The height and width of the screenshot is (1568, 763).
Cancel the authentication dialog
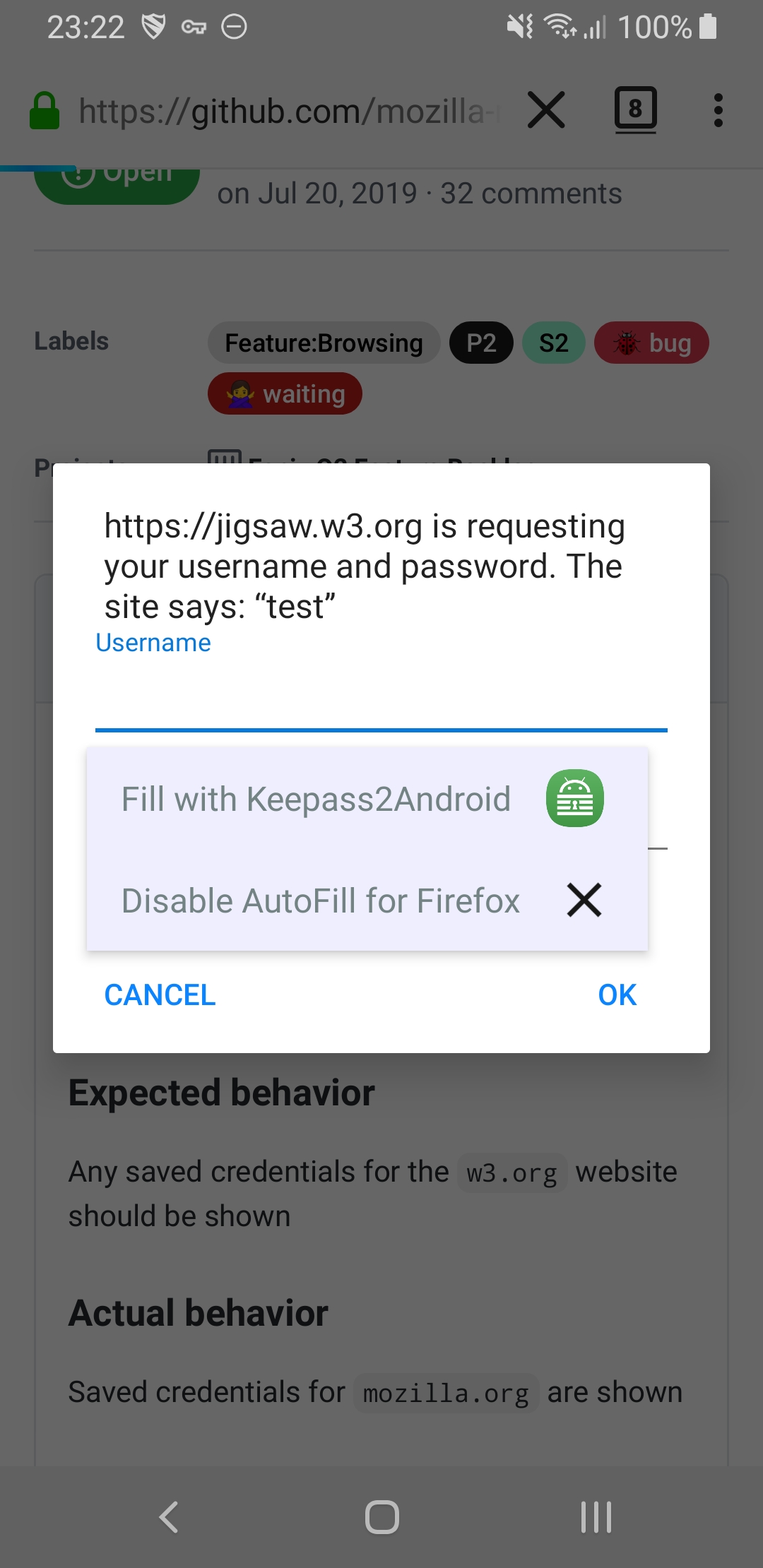160,995
